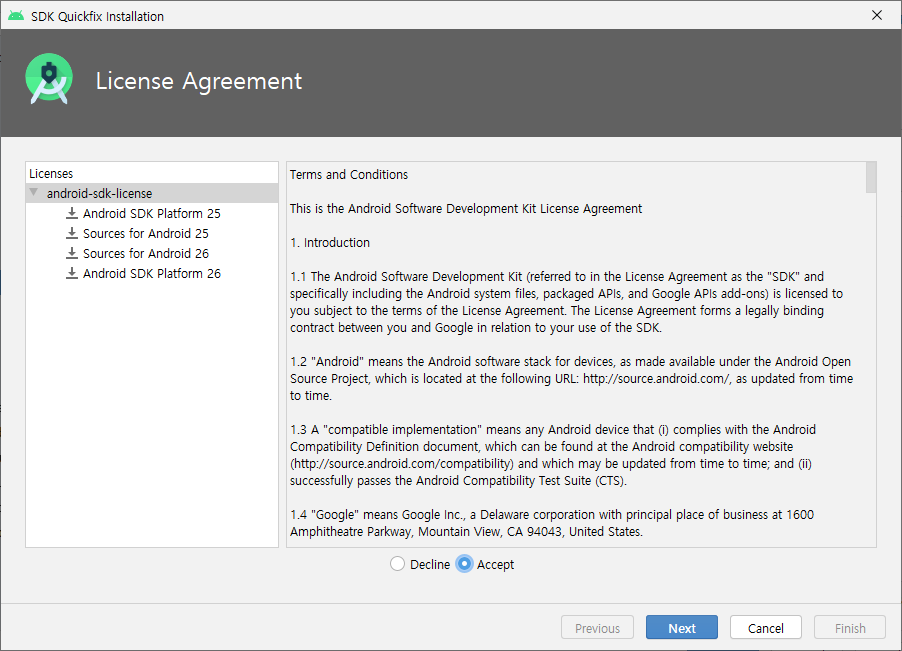Select Android SDK Platform 26 entry
Screen dimensions: 902x651
(151, 273)
